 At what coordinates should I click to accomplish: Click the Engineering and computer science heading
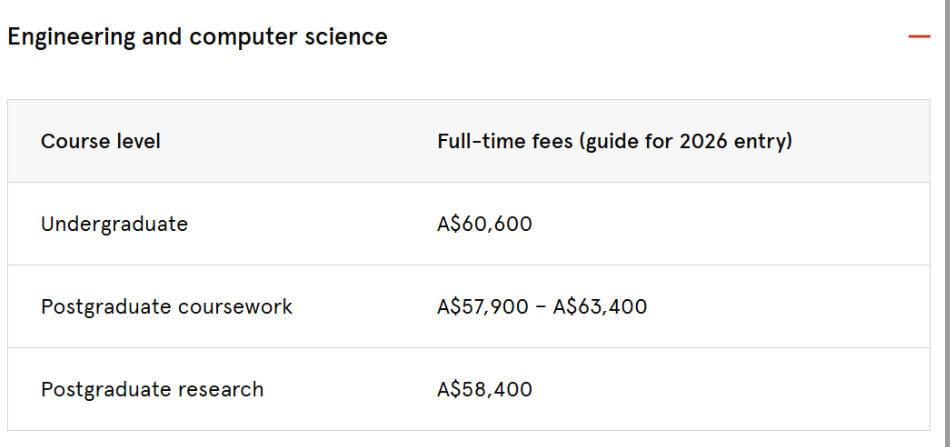coord(197,37)
